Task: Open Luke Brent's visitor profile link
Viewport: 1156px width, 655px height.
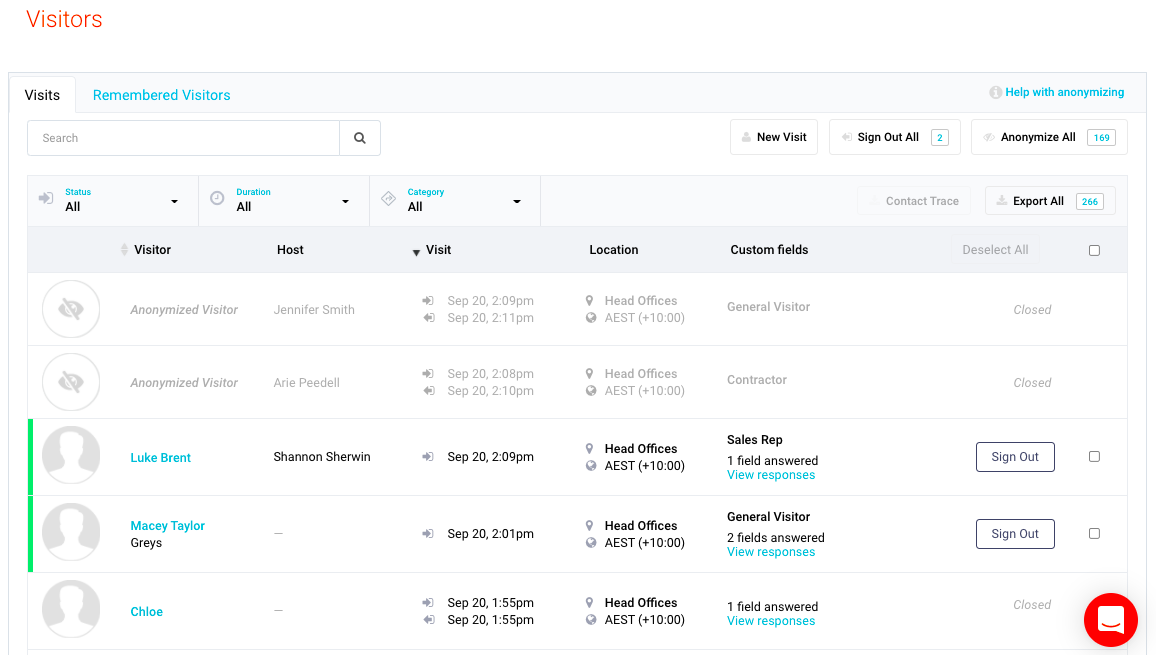Action: pyautogui.click(x=161, y=457)
